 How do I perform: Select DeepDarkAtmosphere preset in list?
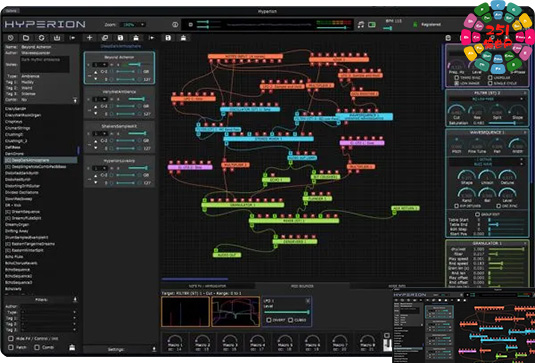tap(41, 160)
